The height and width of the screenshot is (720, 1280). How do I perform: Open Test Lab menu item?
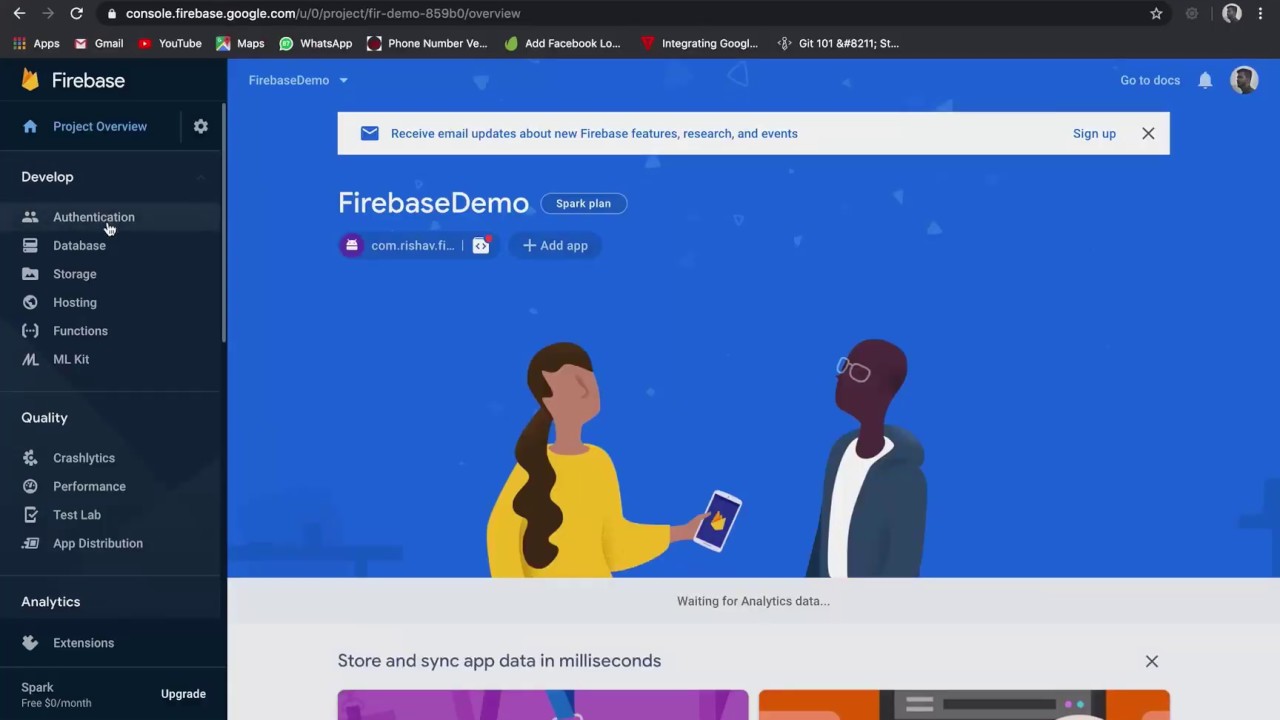coord(77,515)
